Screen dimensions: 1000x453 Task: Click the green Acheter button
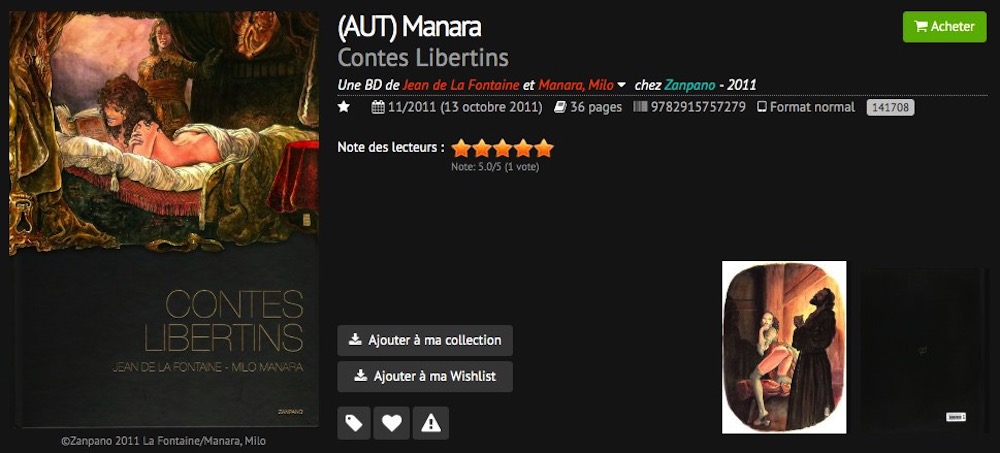pyautogui.click(x=945, y=27)
